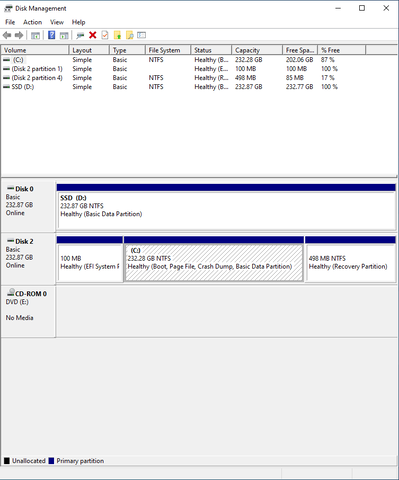This screenshot has height=480, width=399.
Task: Open the View menu
Action: [57, 22]
